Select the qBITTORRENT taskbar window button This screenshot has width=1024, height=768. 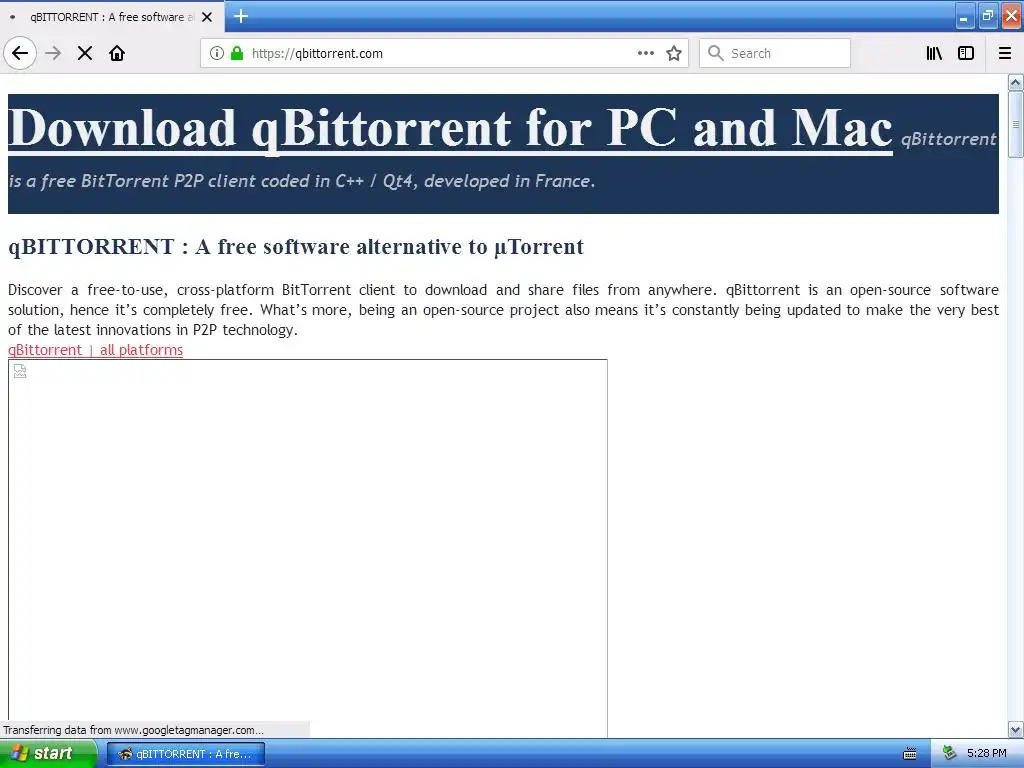(x=186, y=754)
